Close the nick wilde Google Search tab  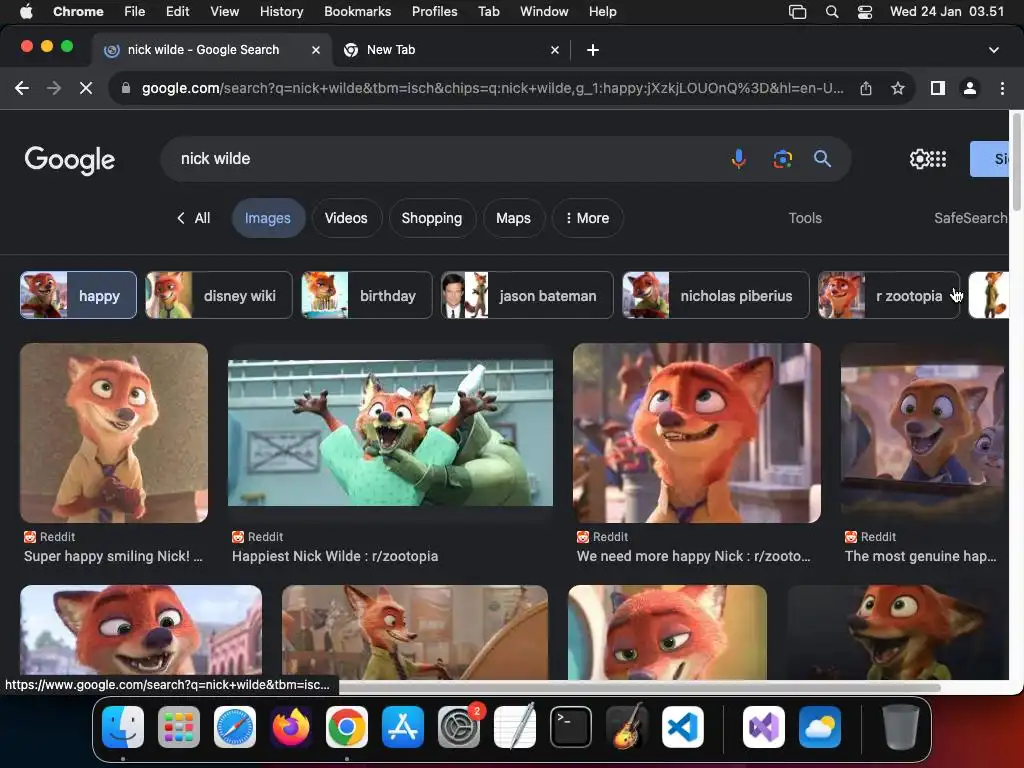pyautogui.click(x=316, y=50)
